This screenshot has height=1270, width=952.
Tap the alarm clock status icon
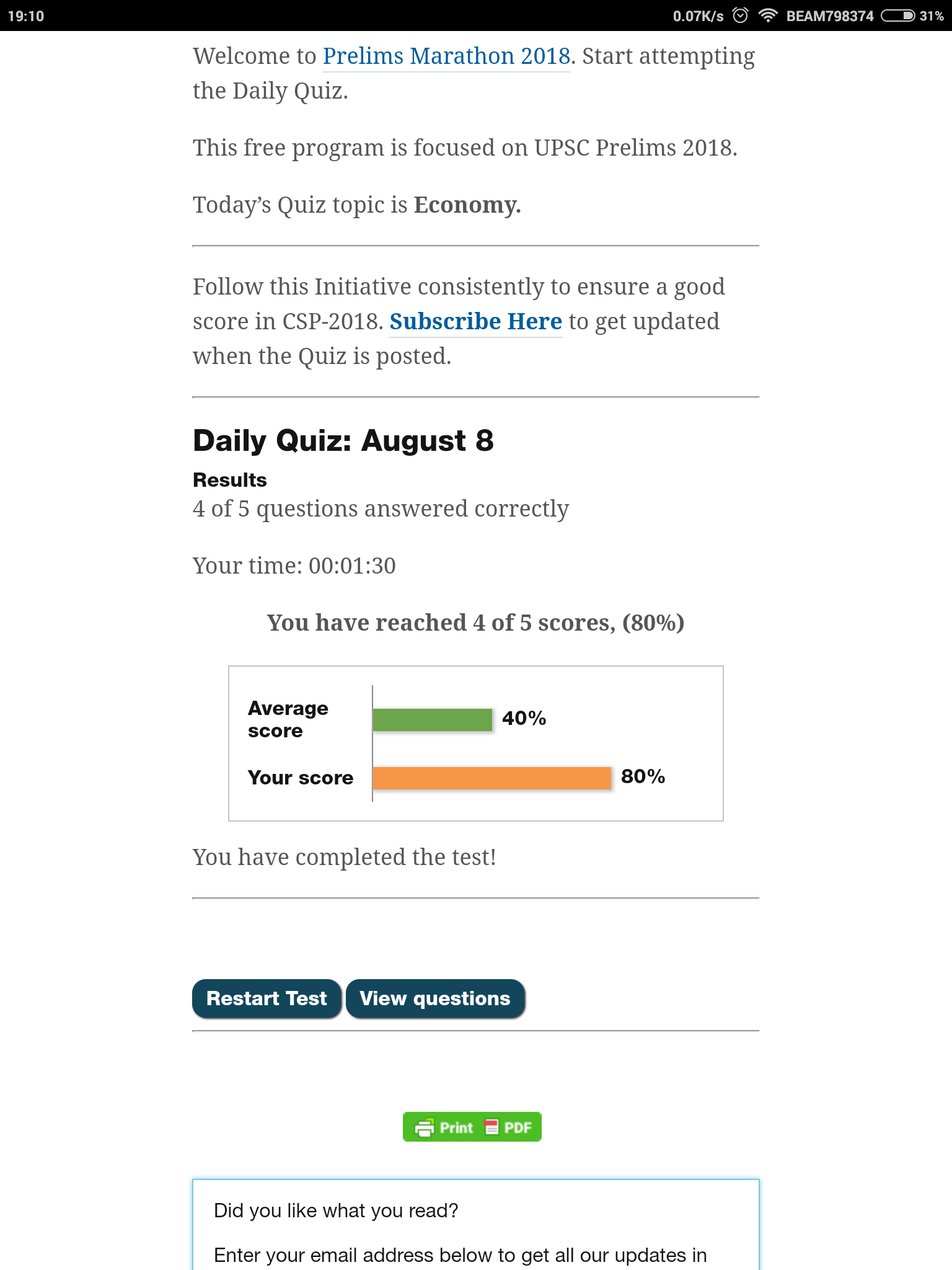click(740, 16)
